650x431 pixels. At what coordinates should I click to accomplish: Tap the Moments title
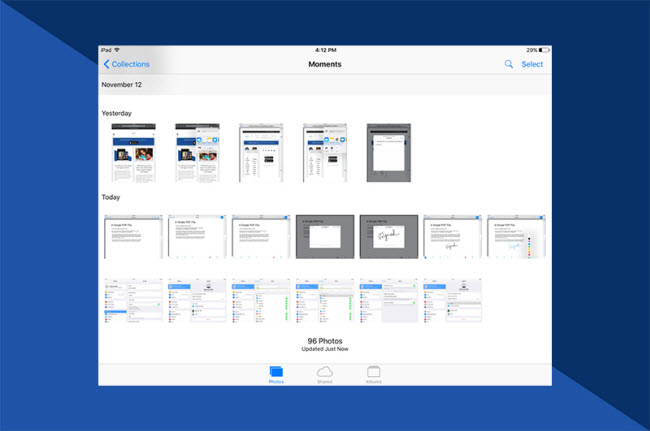click(325, 64)
